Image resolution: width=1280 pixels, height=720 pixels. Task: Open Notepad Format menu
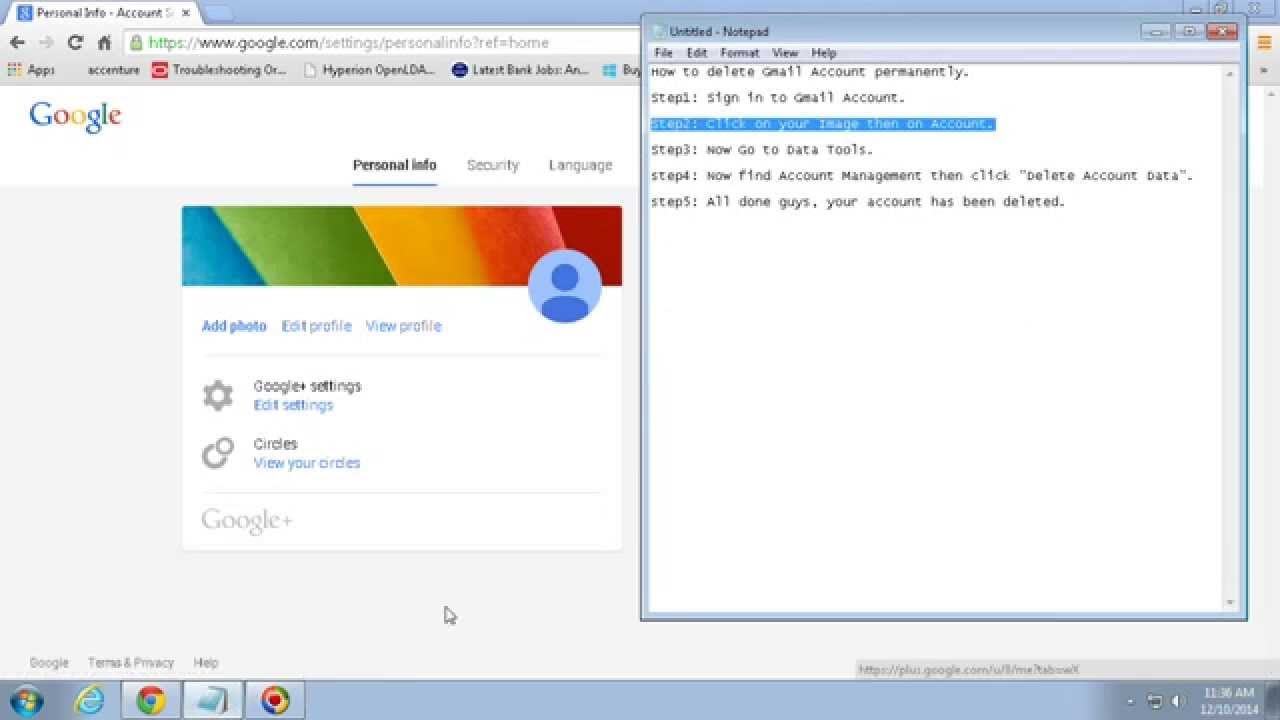(740, 53)
